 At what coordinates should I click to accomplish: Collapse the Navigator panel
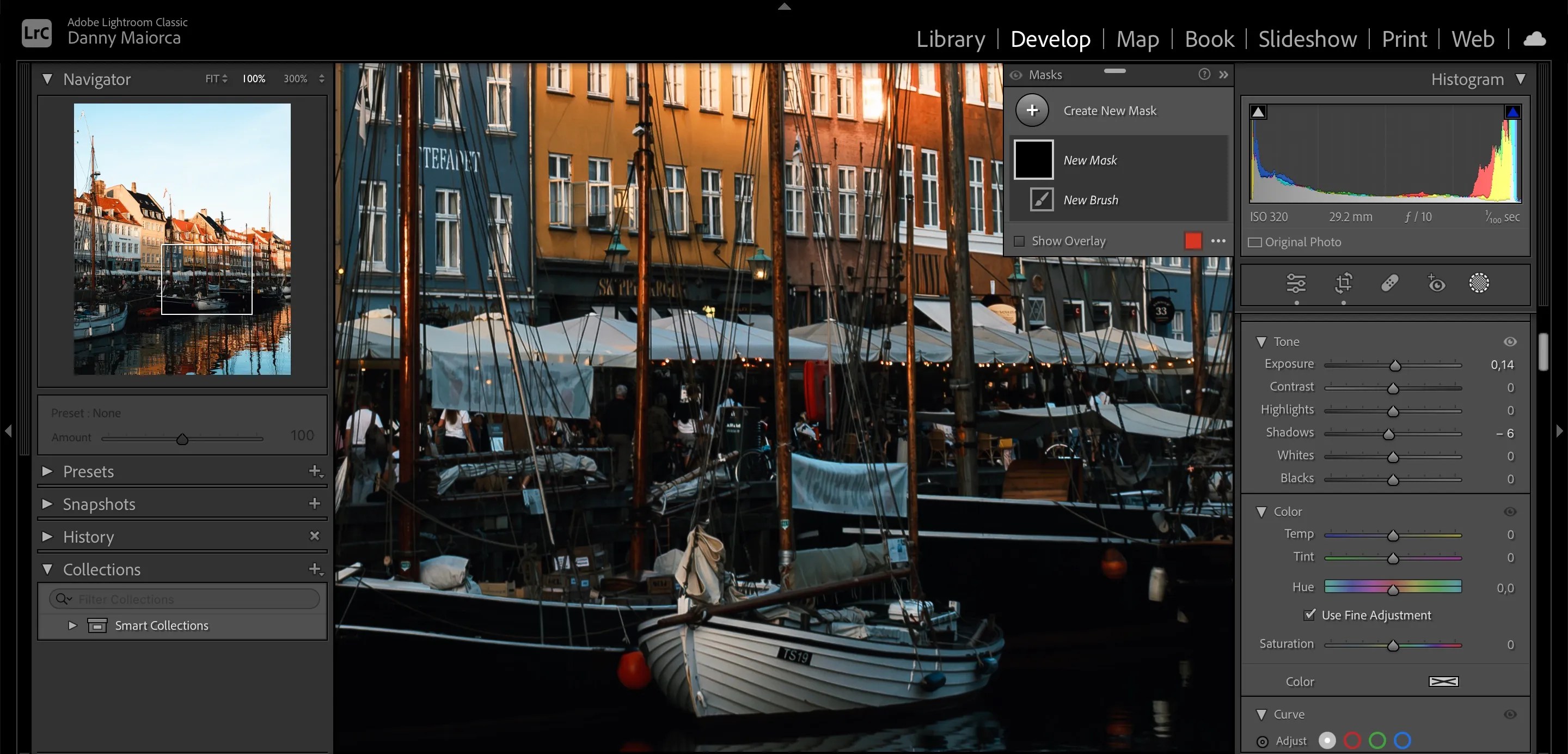coord(48,78)
